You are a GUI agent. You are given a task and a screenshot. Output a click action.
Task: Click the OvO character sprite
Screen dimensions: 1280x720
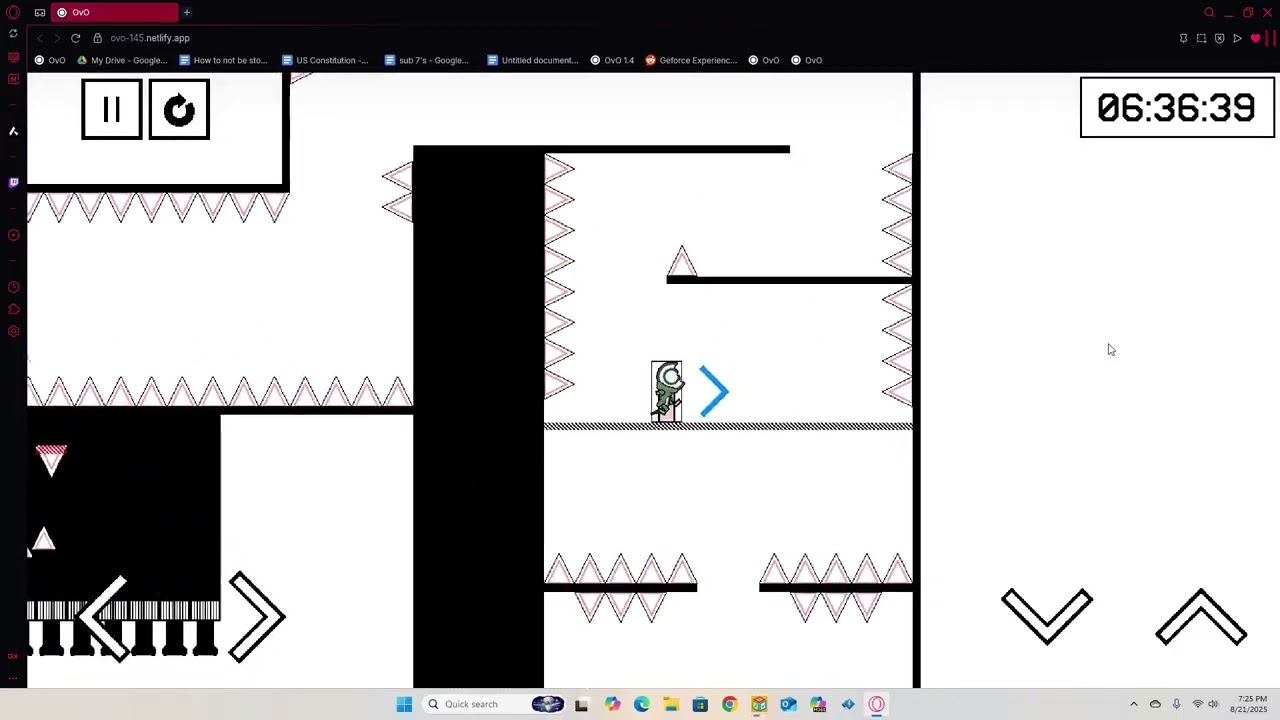click(667, 391)
